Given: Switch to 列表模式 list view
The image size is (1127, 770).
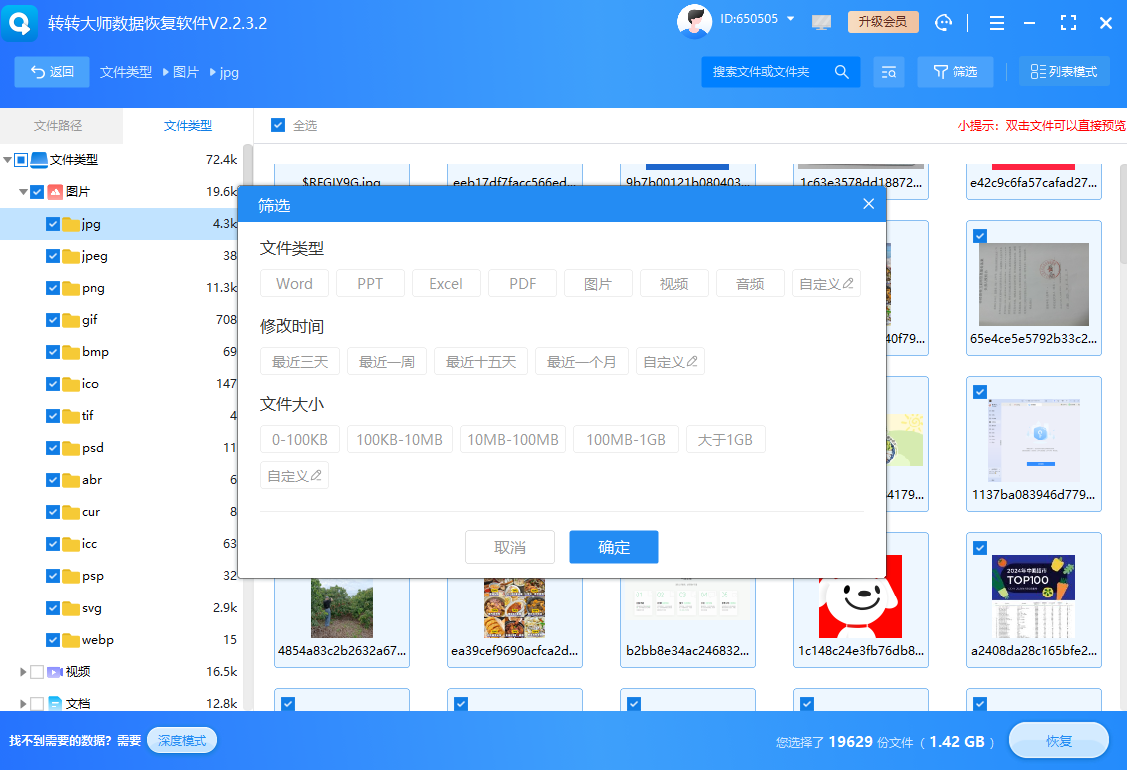Looking at the screenshot, I should (x=1063, y=71).
